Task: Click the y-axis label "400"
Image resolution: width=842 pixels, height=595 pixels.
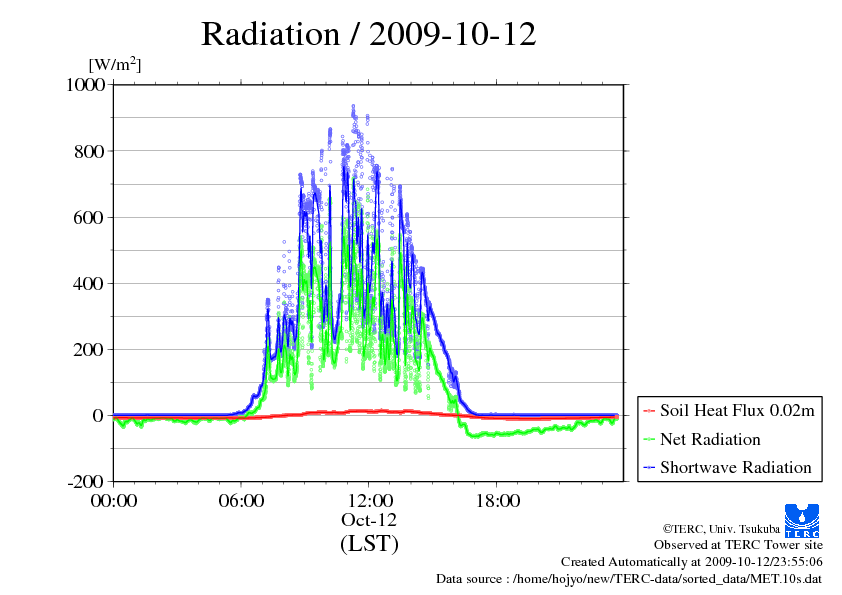Action: pos(89,284)
